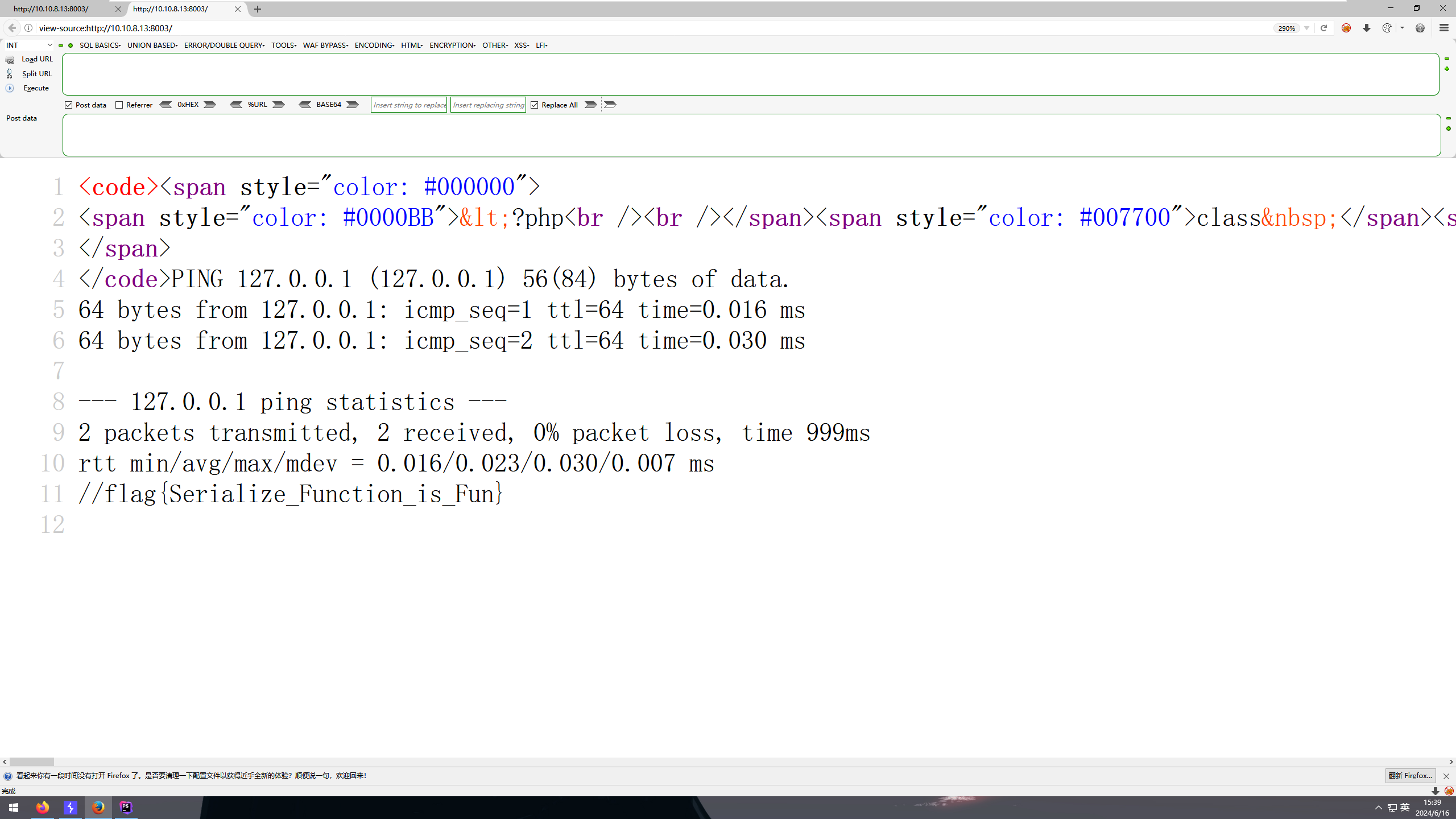This screenshot has width=1456, height=819.
Task: Expand the SQL BASICS menu
Action: (100, 45)
